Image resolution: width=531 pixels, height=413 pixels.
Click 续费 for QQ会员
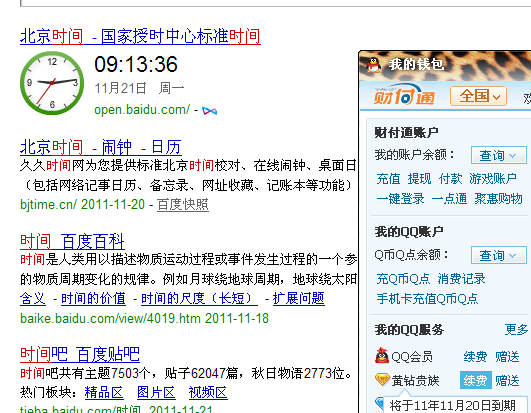tap(475, 357)
